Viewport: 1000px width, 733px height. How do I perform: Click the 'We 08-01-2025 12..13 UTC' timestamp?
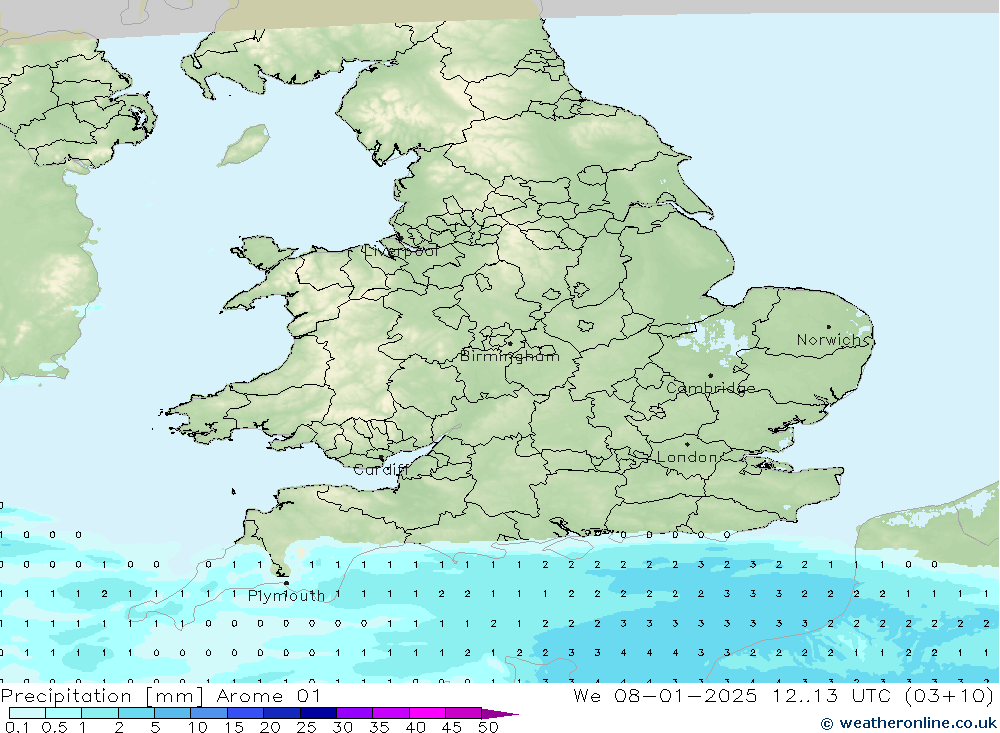coord(736,695)
